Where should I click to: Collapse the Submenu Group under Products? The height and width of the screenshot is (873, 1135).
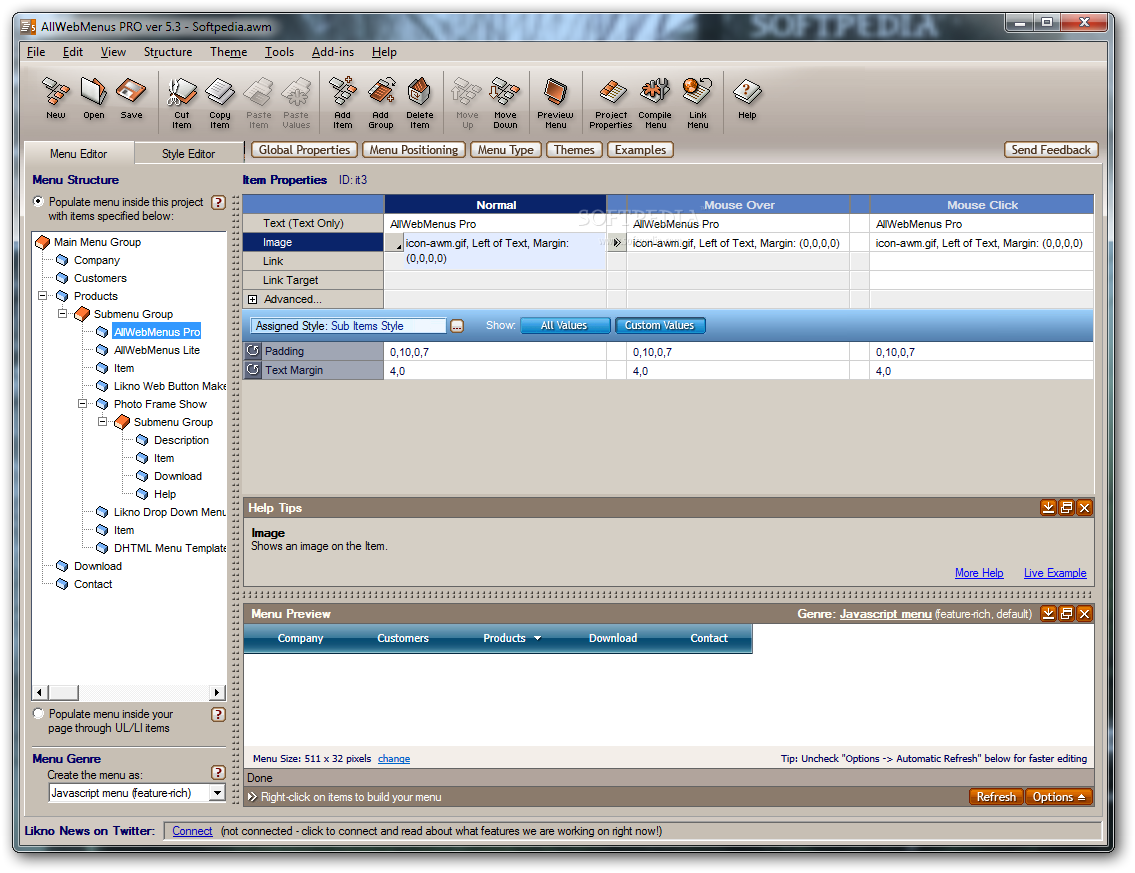click(63, 313)
